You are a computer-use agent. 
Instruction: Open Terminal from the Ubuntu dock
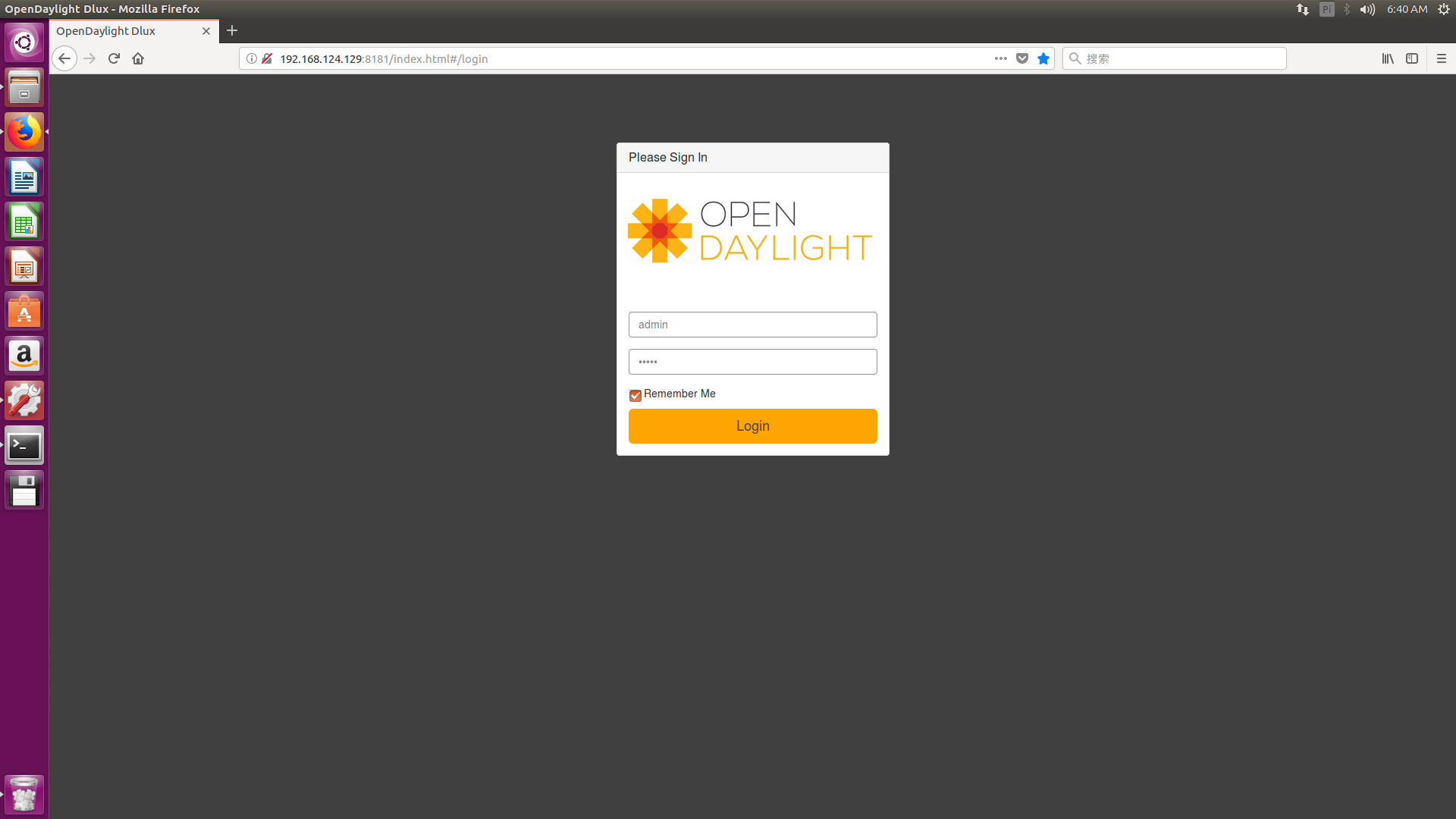(24, 446)
